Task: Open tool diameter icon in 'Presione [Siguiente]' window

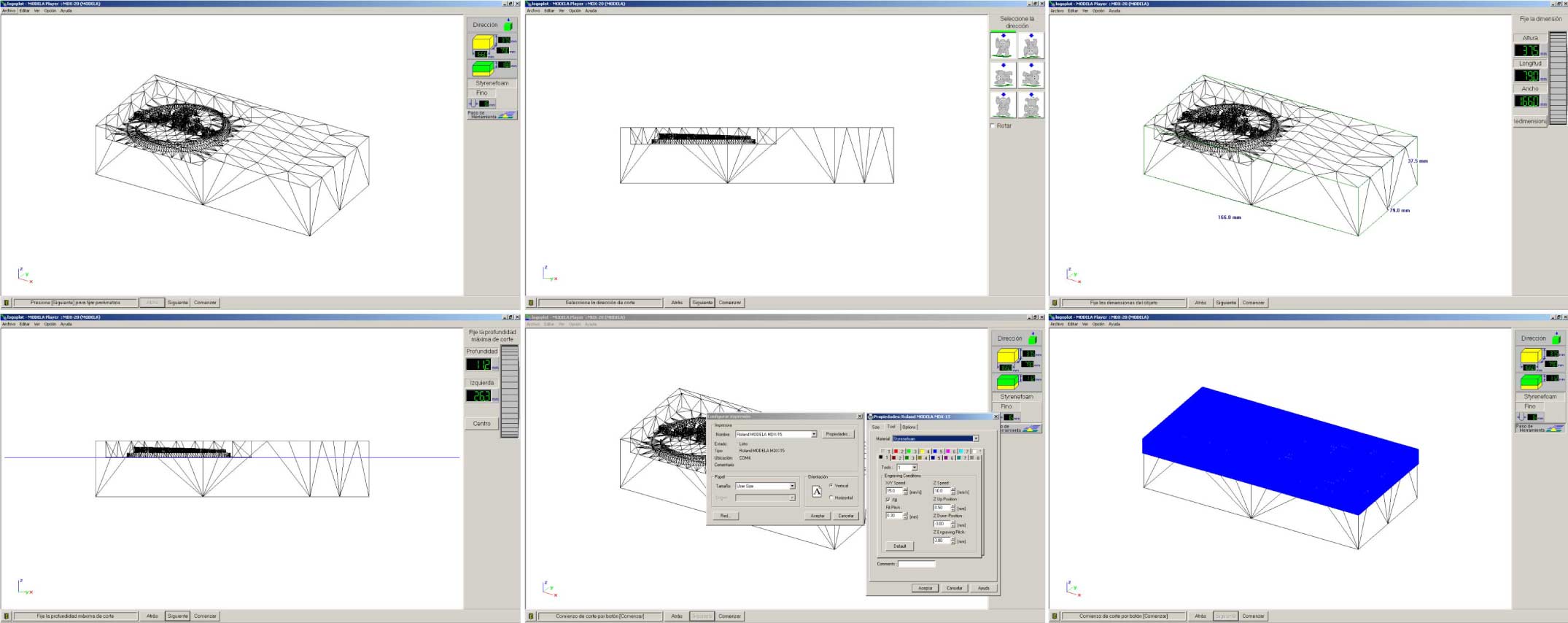Action: (473, 103)
